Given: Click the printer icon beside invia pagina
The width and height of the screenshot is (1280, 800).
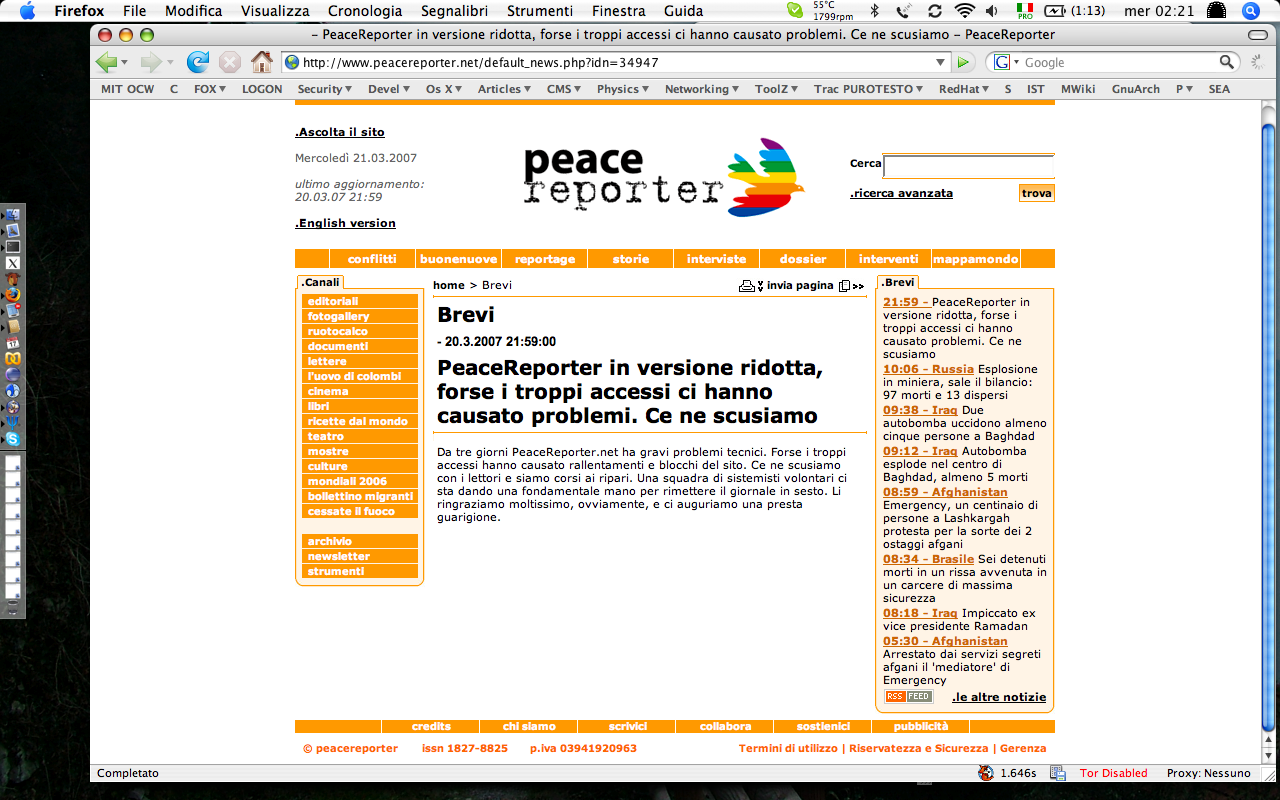Looking at the screenshot, I should pyautogui.click(x=747, y=286).
